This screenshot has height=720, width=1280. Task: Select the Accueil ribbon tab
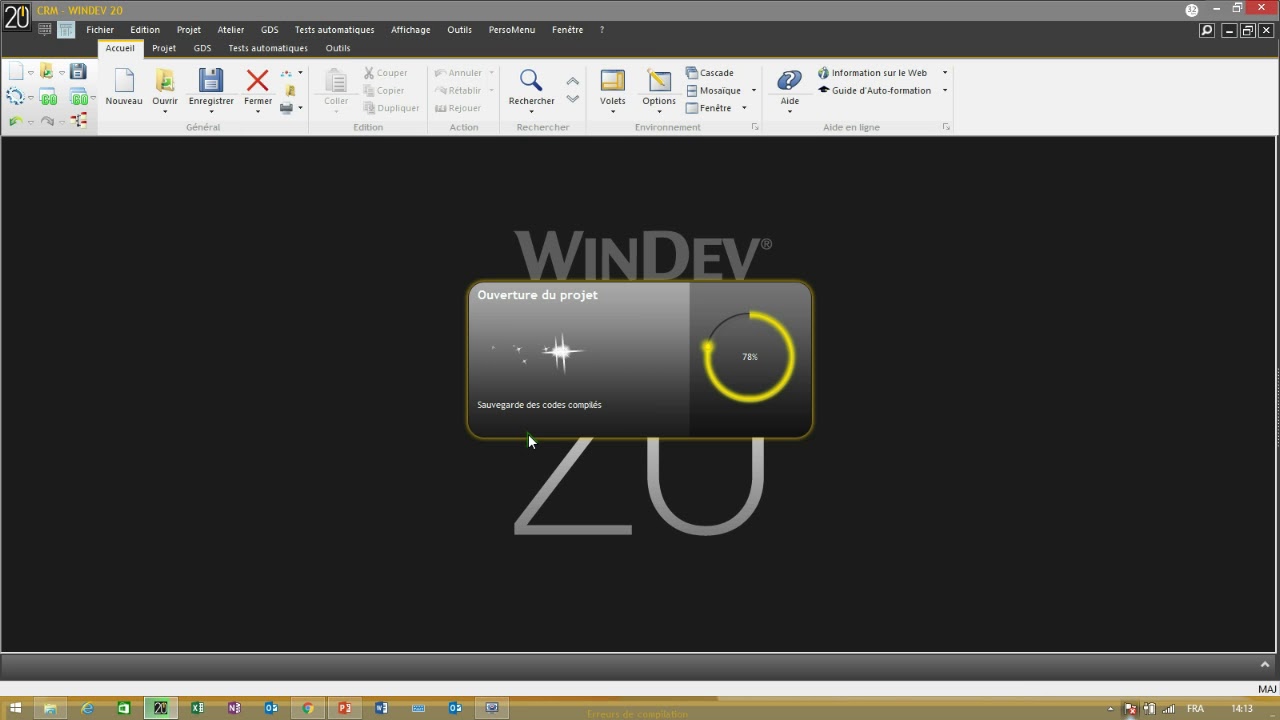(120, 48)
